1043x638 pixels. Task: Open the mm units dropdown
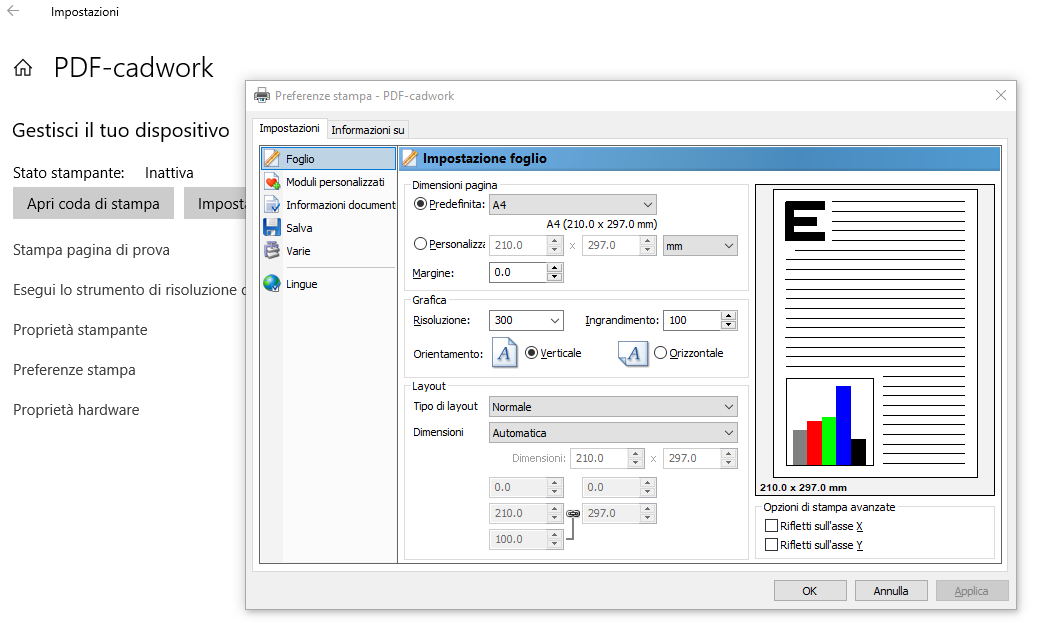click(x=700, y=245)
